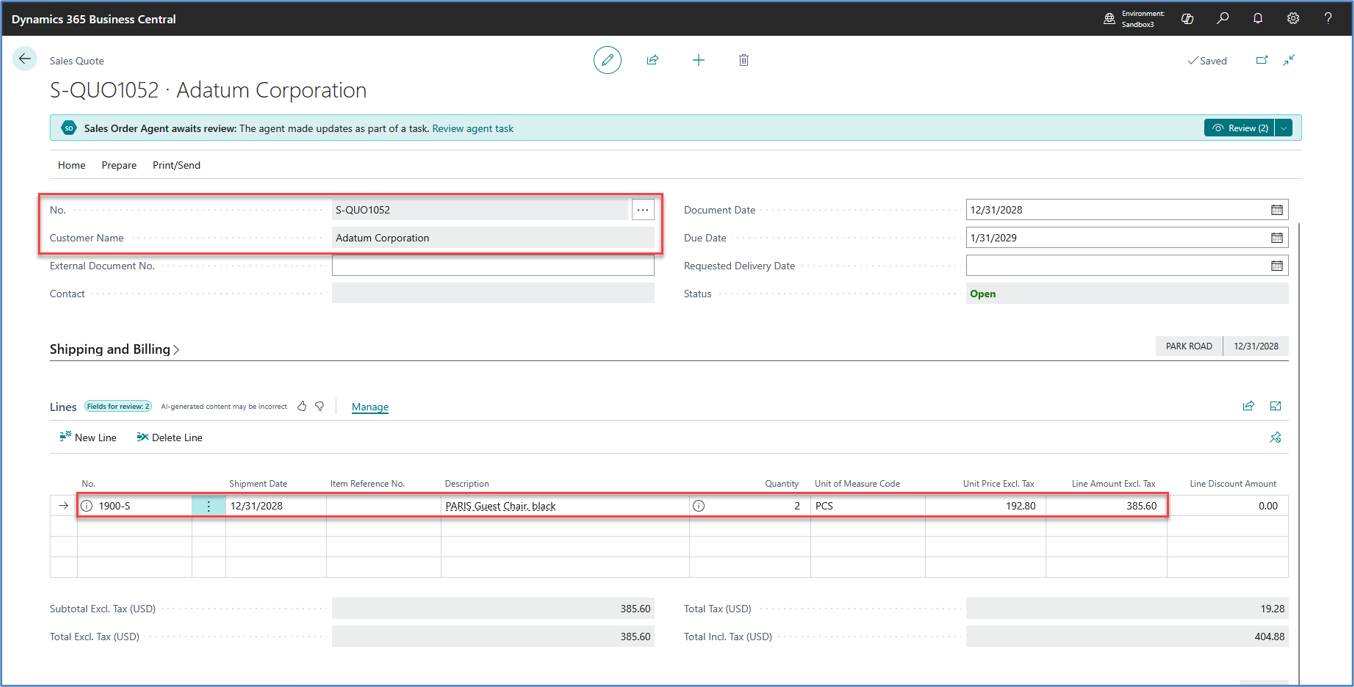Click the Sales Quote breadcrumb label

(77, 61)
